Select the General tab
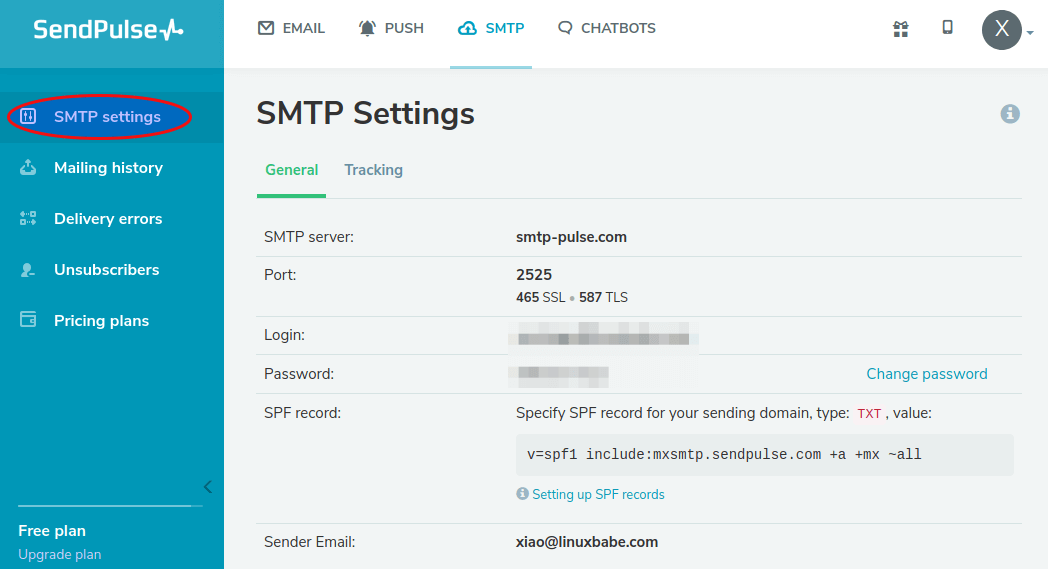 coord(291,170)
